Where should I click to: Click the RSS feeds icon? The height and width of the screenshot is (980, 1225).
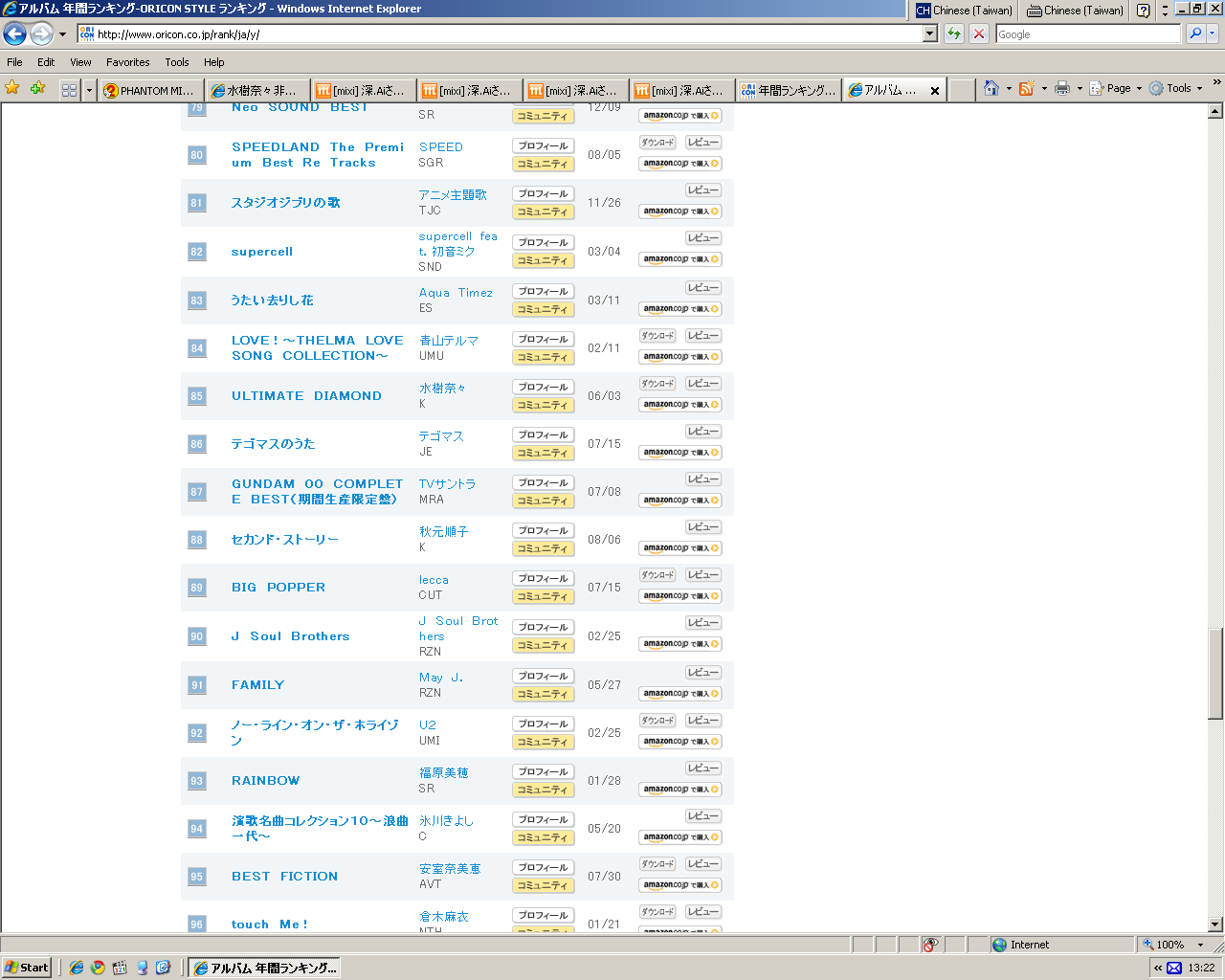[x=1026, y=88]
